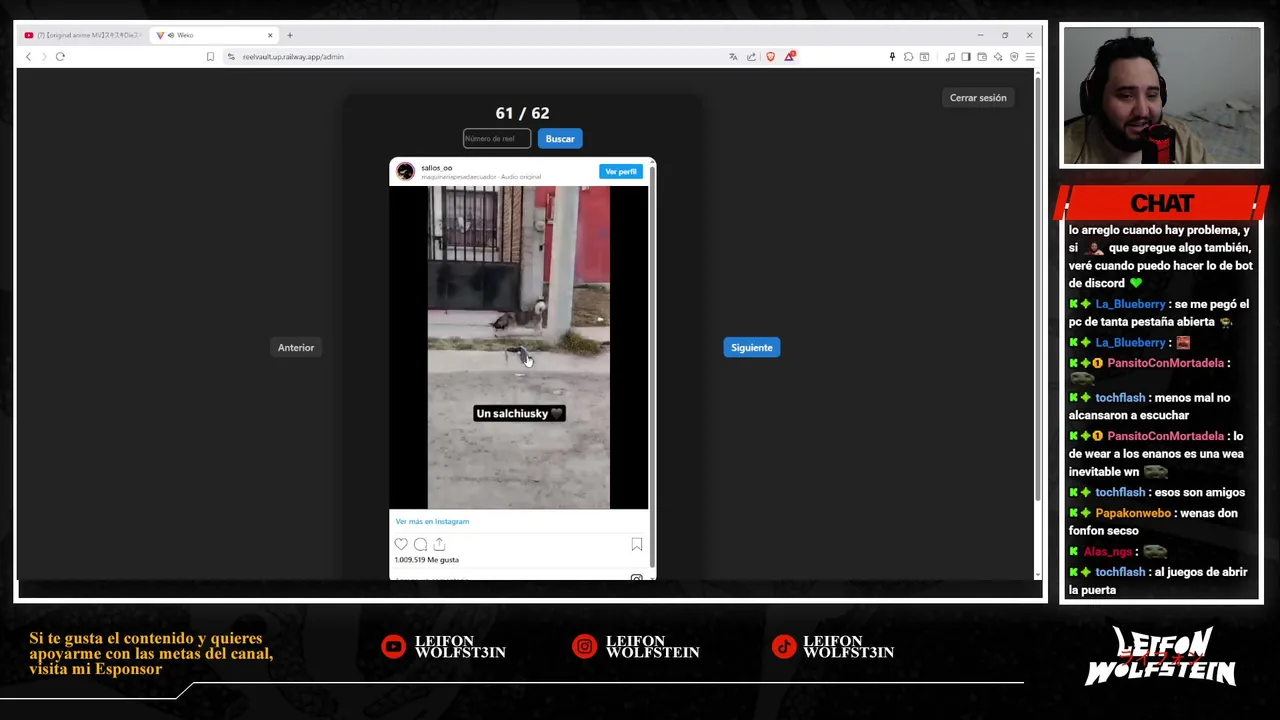The width and height of the screenshot is (1280, 720).
Task: Click the streamer webcam feed
Action: coord(1162,96)
